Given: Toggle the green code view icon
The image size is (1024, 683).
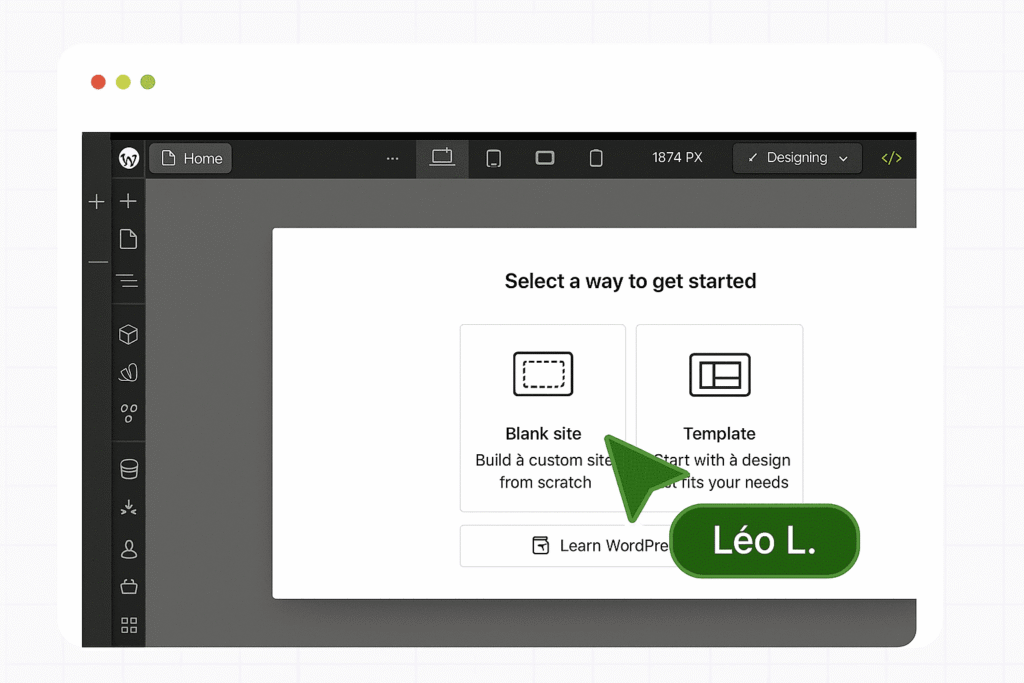Looking at the screenshot, I should pos(891,158).
